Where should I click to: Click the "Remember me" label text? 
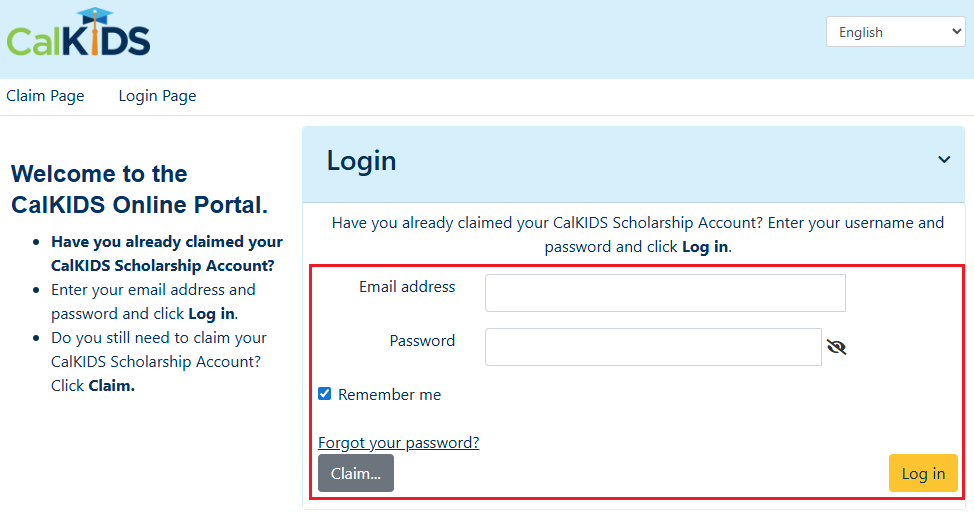(x=389, y=395)
